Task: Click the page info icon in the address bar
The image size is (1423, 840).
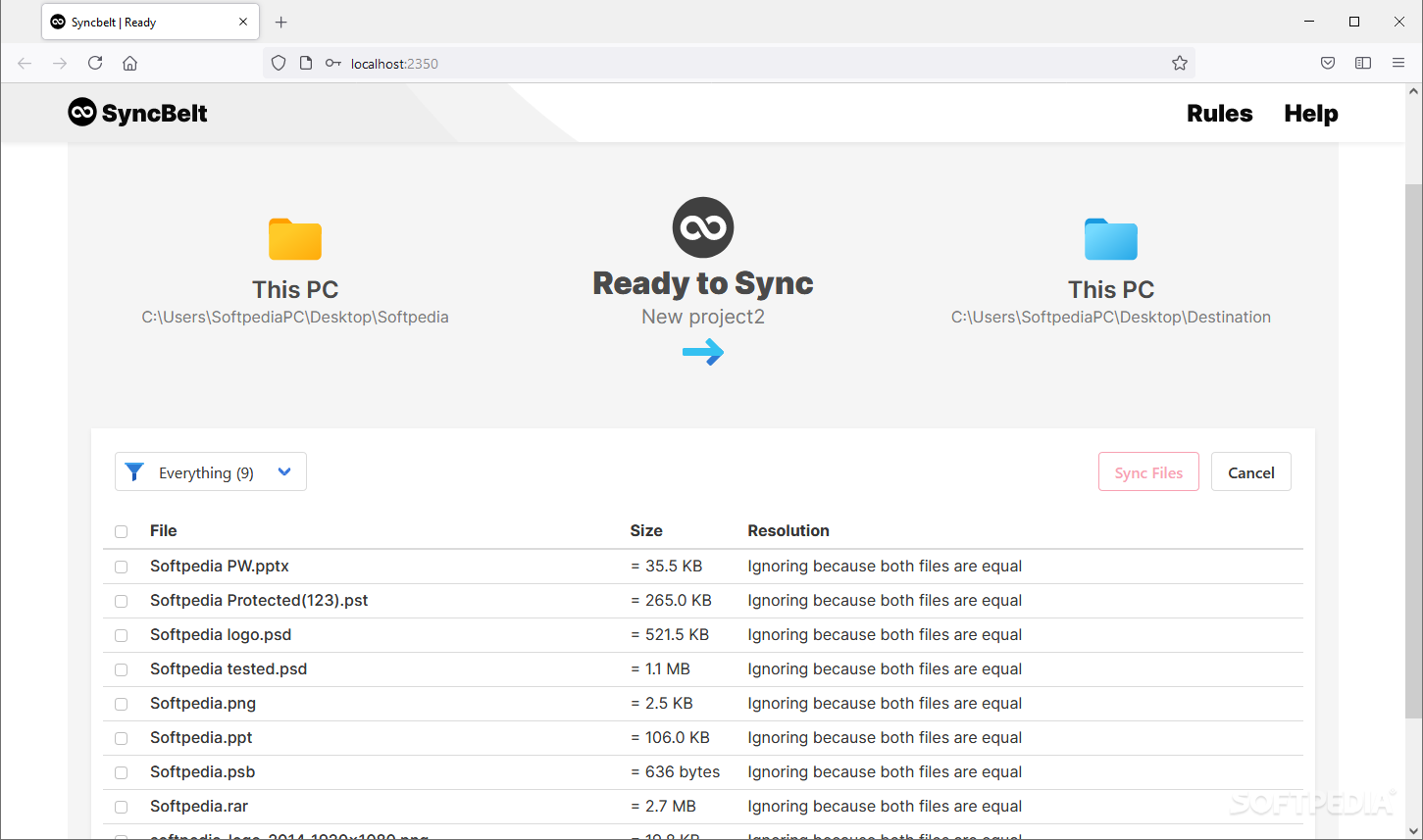Action: (x=306, y=63)
